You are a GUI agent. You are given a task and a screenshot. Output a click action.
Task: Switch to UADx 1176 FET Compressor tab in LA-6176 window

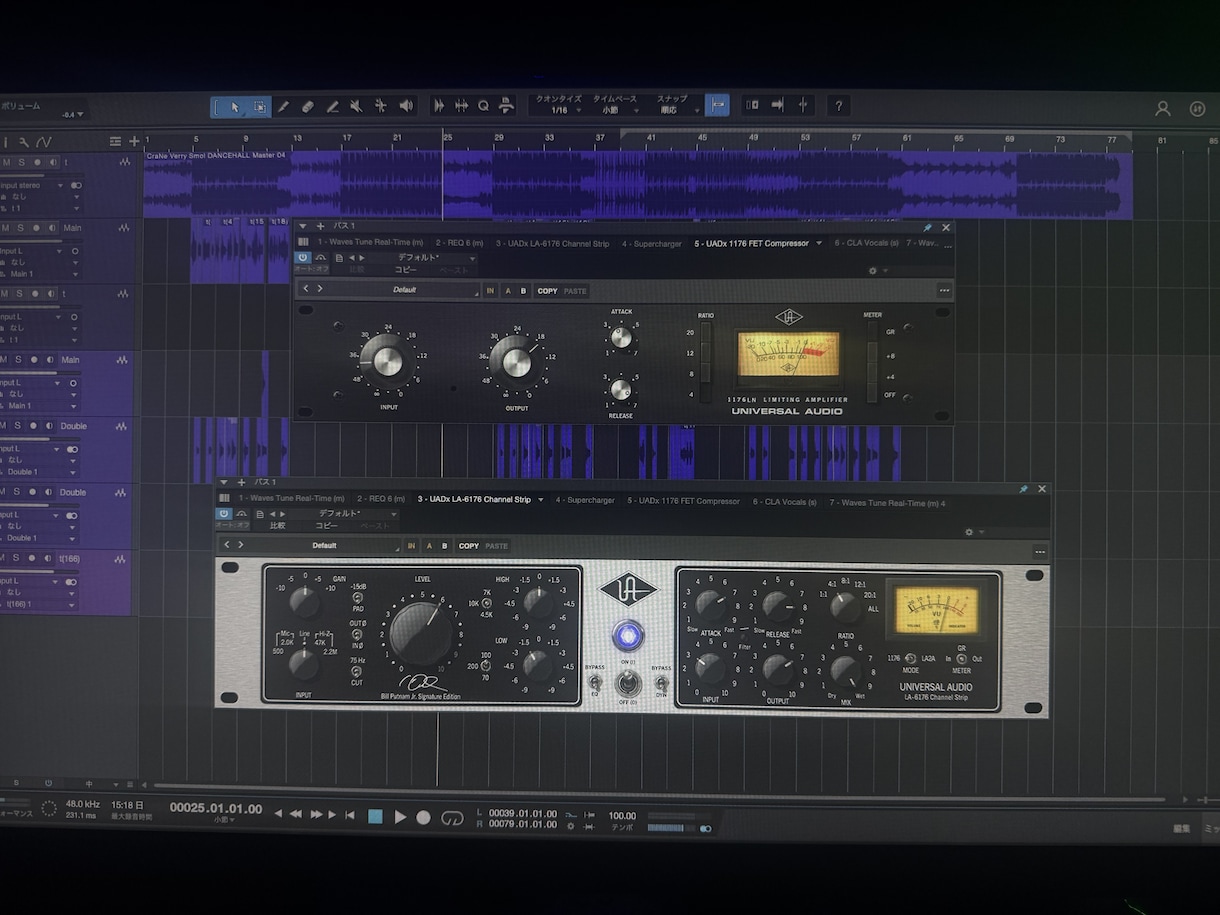click(683, 501)
